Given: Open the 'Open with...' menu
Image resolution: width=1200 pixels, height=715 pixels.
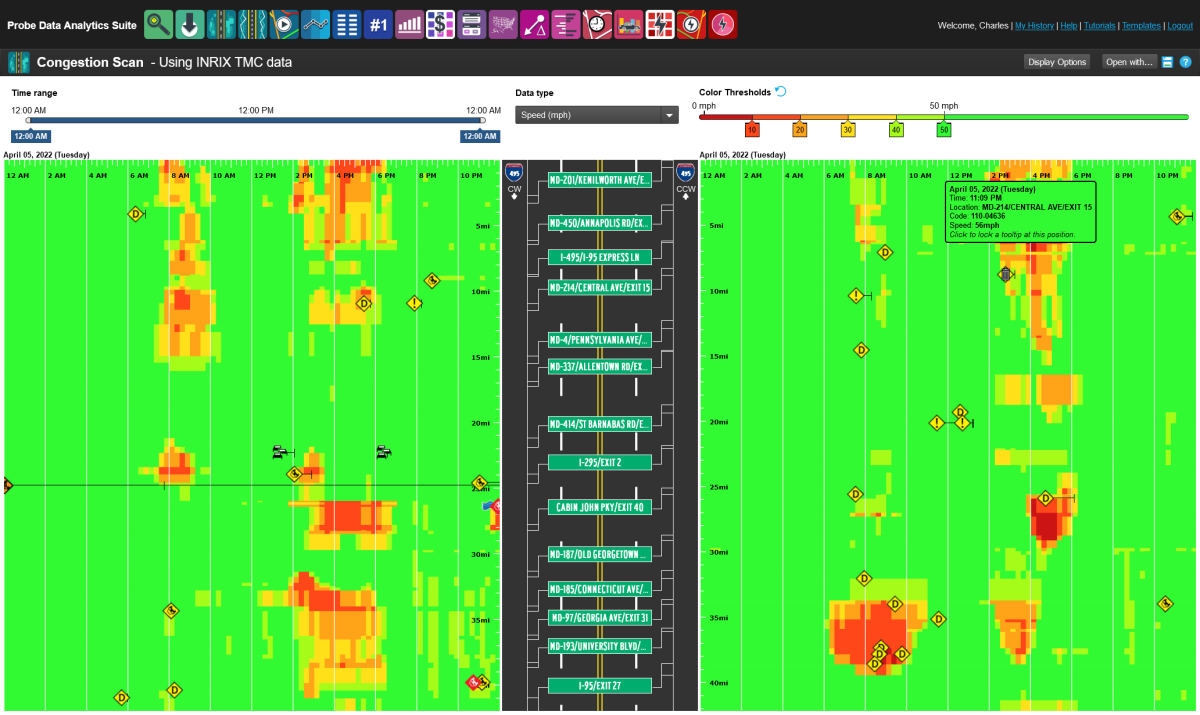Looking at the screenshot, I should [1128, 61].
